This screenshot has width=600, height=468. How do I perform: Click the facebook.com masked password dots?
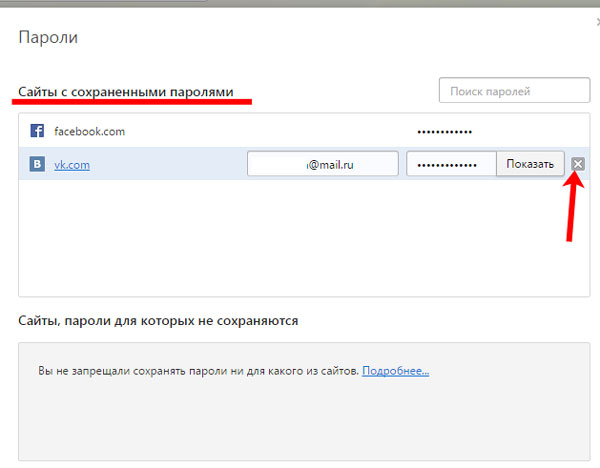444,131
